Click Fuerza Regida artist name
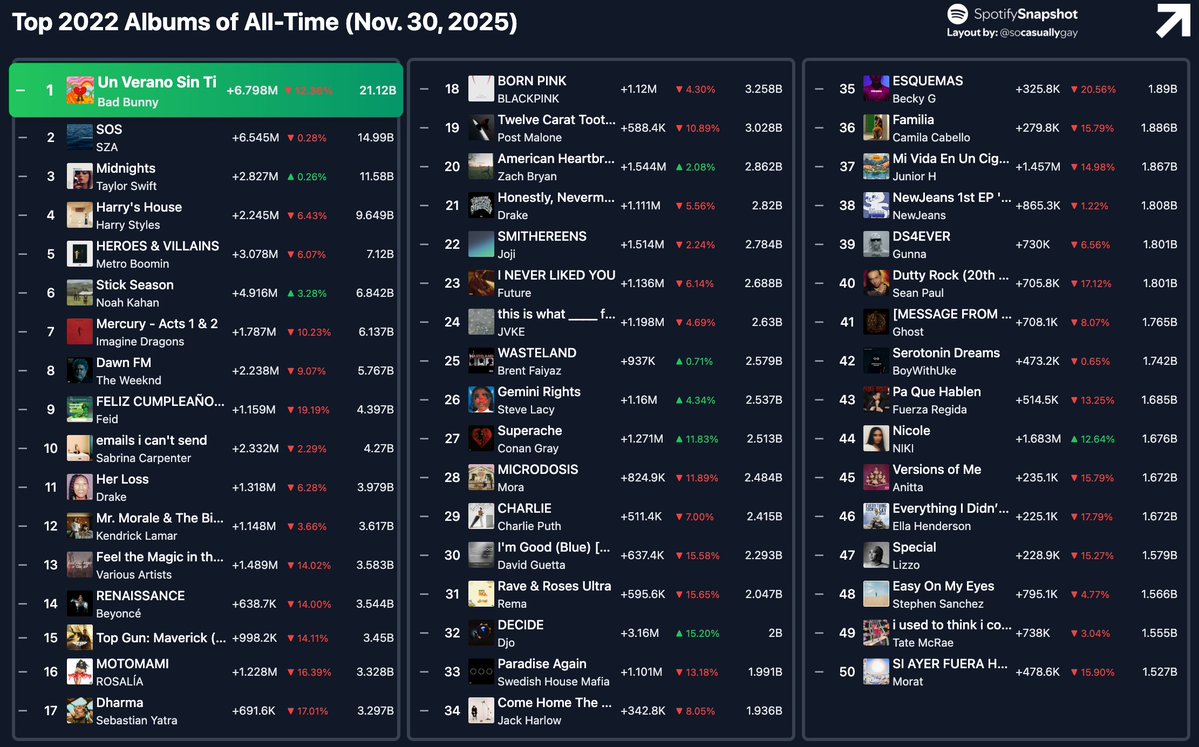This screenshot has width=1199, height=747. [929, 410]
